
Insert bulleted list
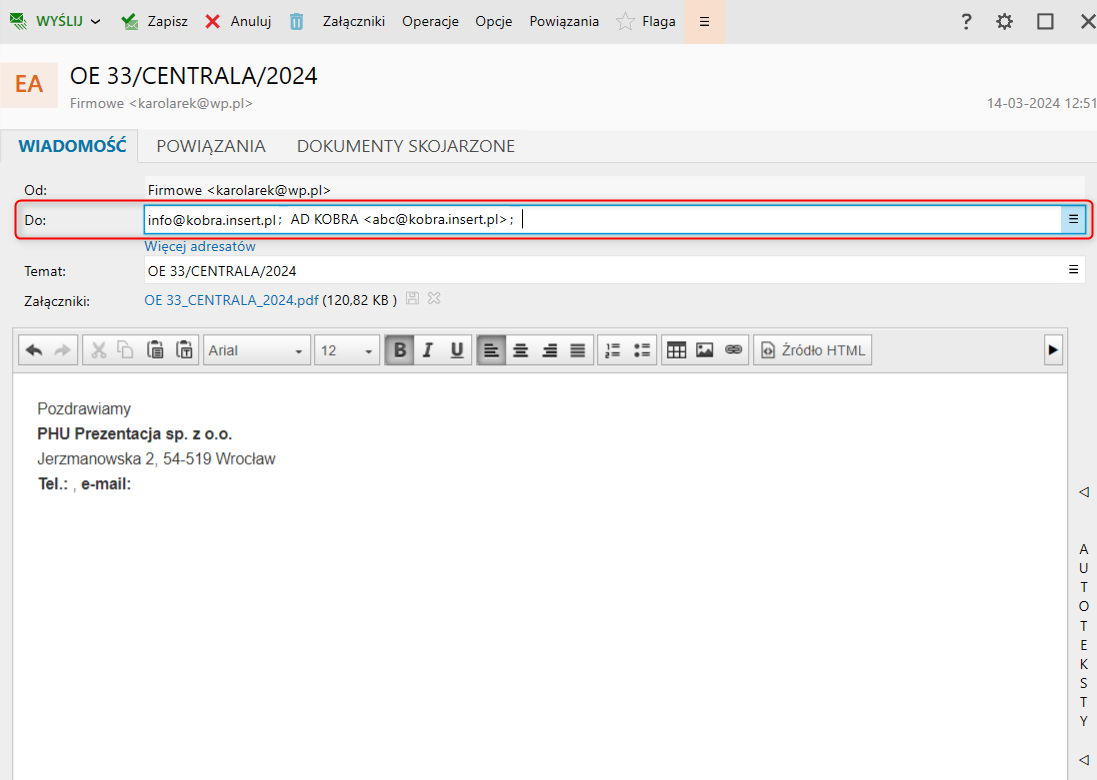(642, 350)
